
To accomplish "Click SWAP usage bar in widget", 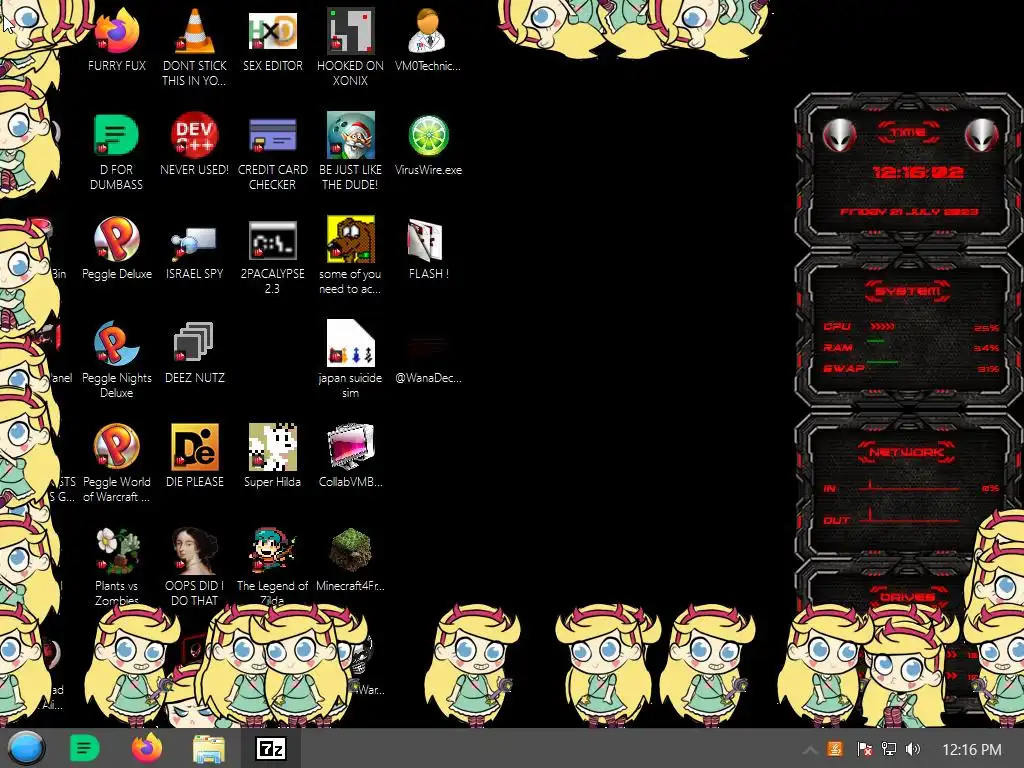I will tap(882, 361).
